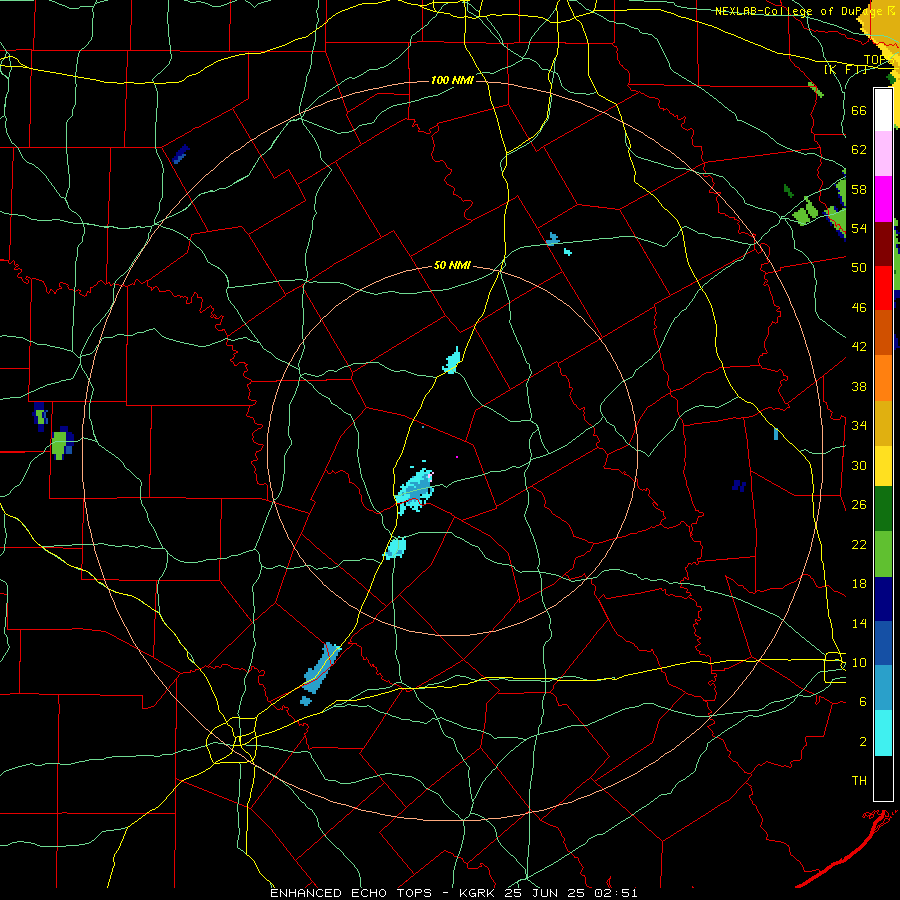
Task: Click the legend value "30"
Action: (859, 465)
